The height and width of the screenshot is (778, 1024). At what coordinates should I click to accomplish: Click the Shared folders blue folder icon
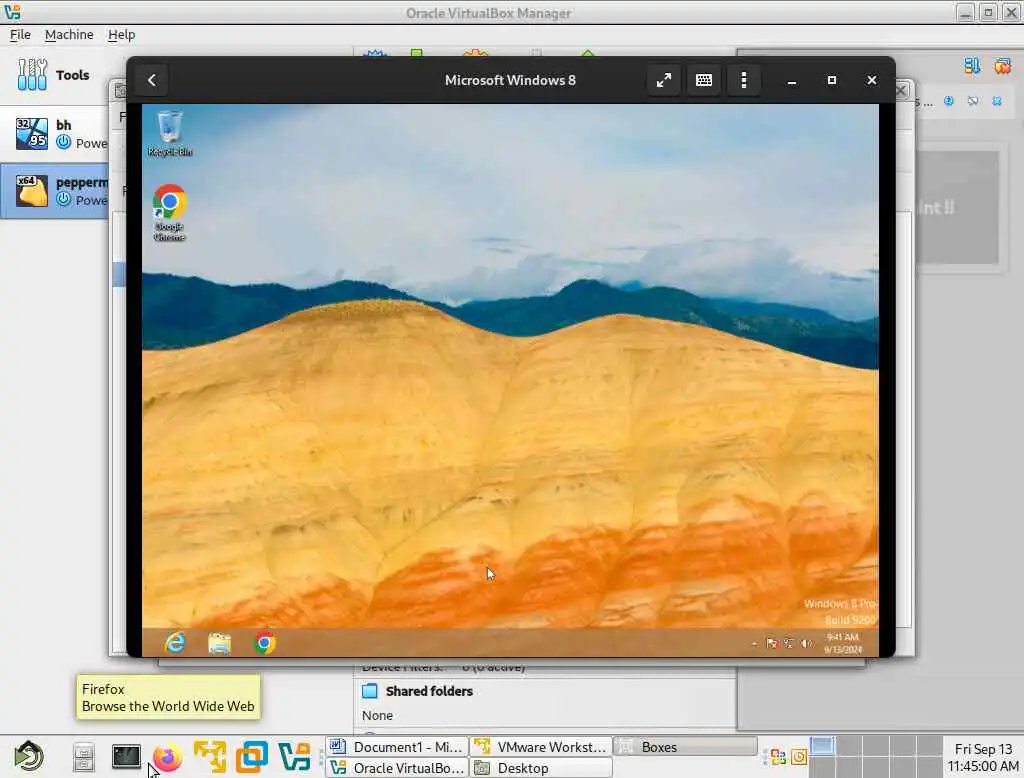click(x=370, y=691)
